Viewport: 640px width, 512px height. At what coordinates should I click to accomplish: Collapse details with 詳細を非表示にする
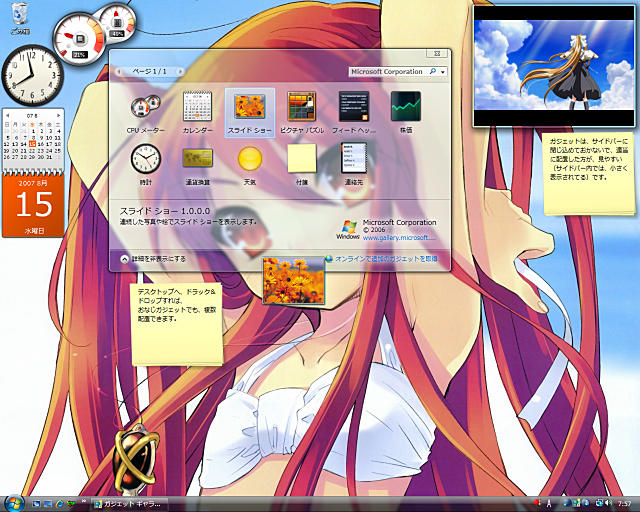(153, 259)
